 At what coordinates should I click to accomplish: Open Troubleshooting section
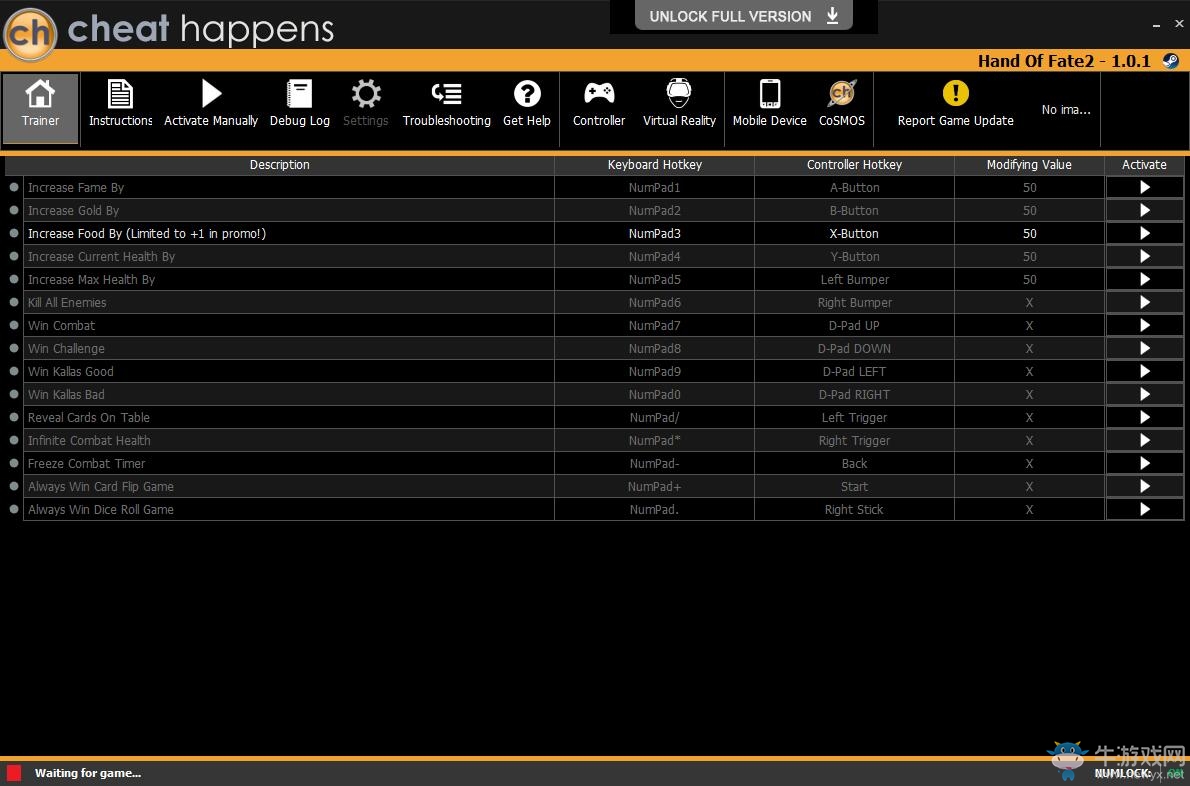point(446,104)
